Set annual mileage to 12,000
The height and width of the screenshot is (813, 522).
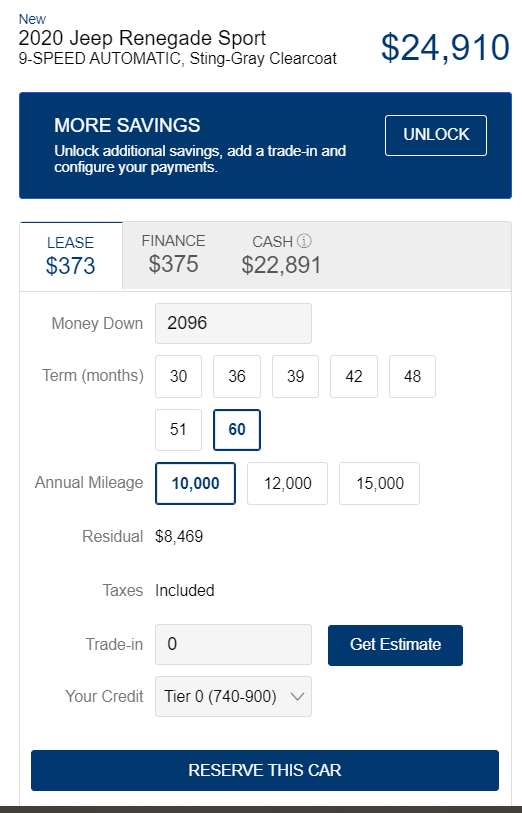(288, 483)
